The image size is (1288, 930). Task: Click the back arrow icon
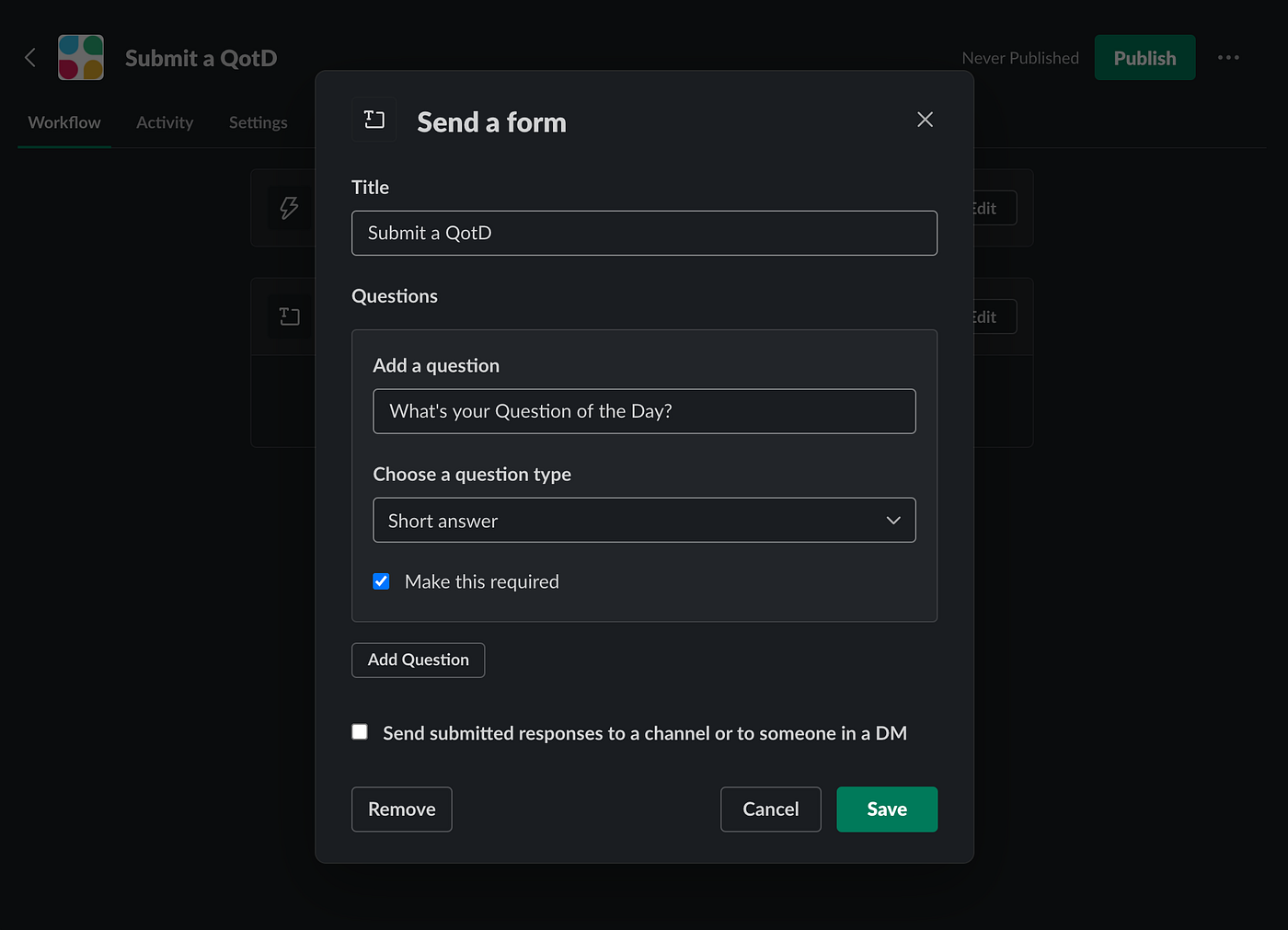(30, 58)
